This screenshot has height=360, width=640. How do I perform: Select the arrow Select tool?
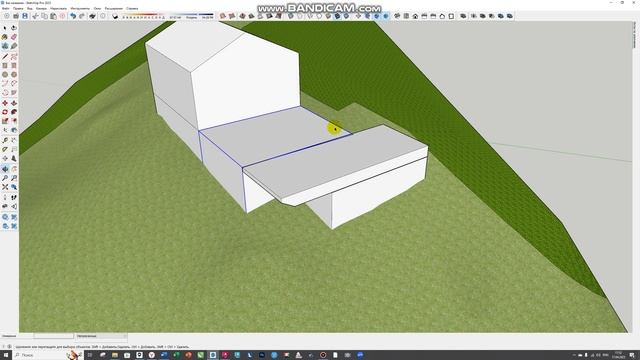point(5,28)
